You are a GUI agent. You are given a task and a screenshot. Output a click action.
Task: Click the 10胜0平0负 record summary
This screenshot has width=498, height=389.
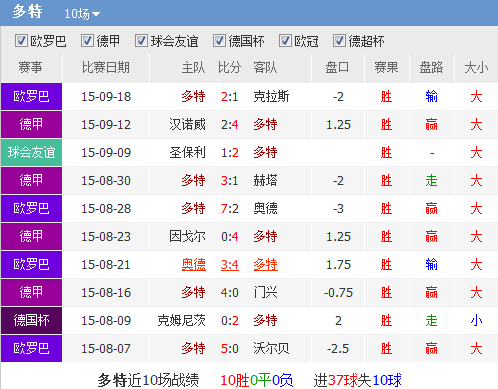257,380
